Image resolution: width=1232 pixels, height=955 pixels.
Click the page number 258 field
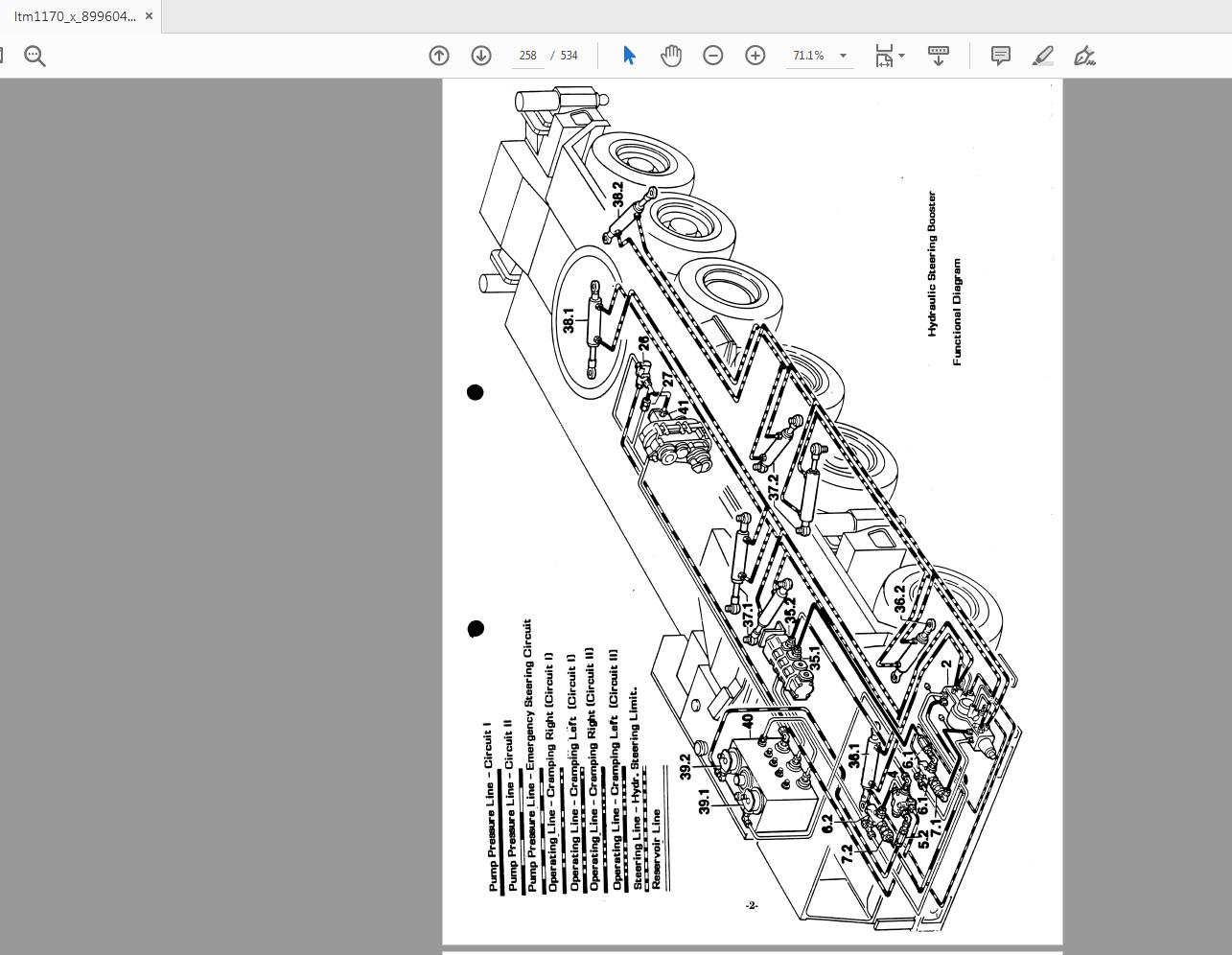tap(527, 56)
